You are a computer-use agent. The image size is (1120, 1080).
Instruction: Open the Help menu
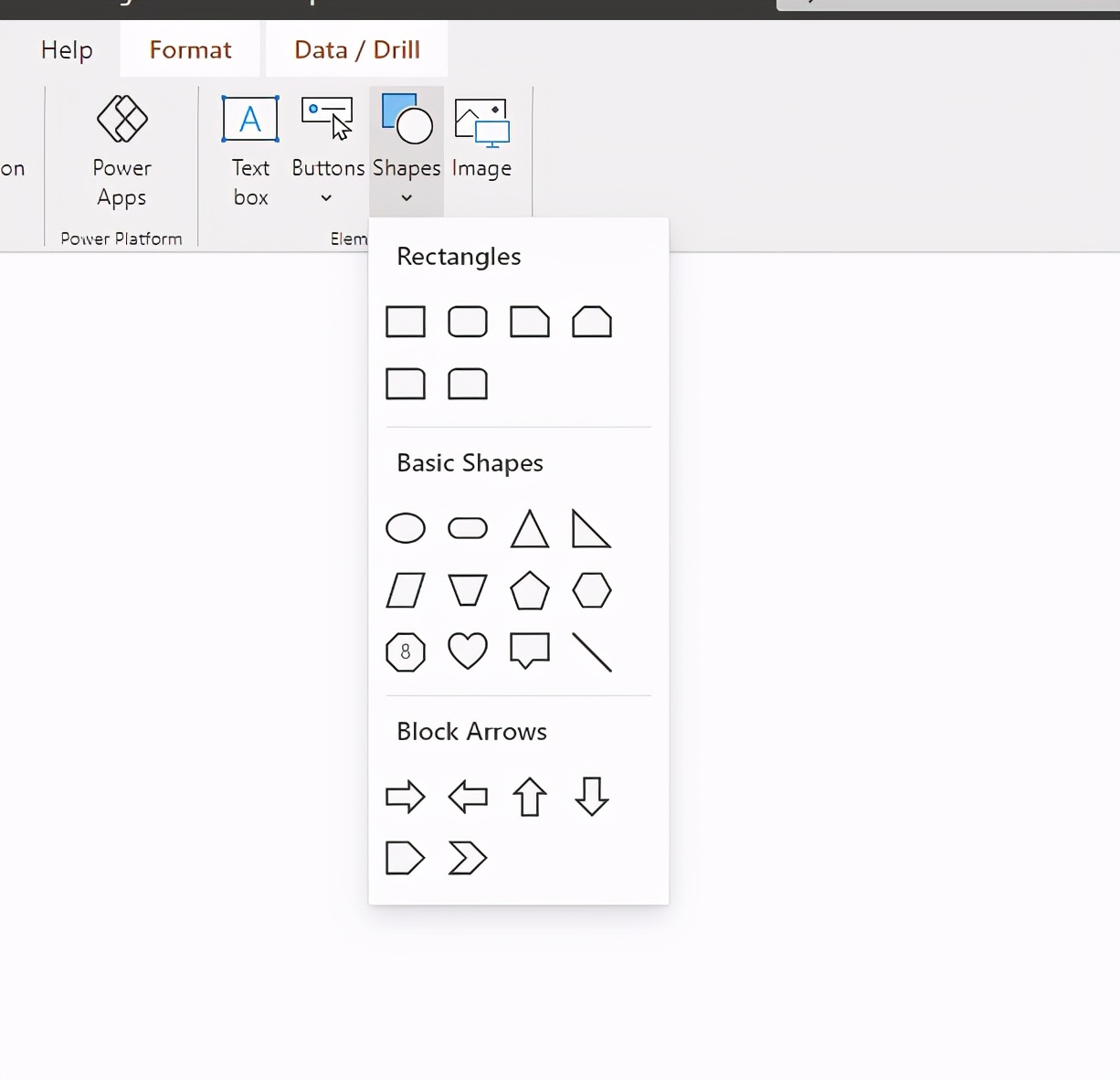pyautogui.click(x=66, y=49)
